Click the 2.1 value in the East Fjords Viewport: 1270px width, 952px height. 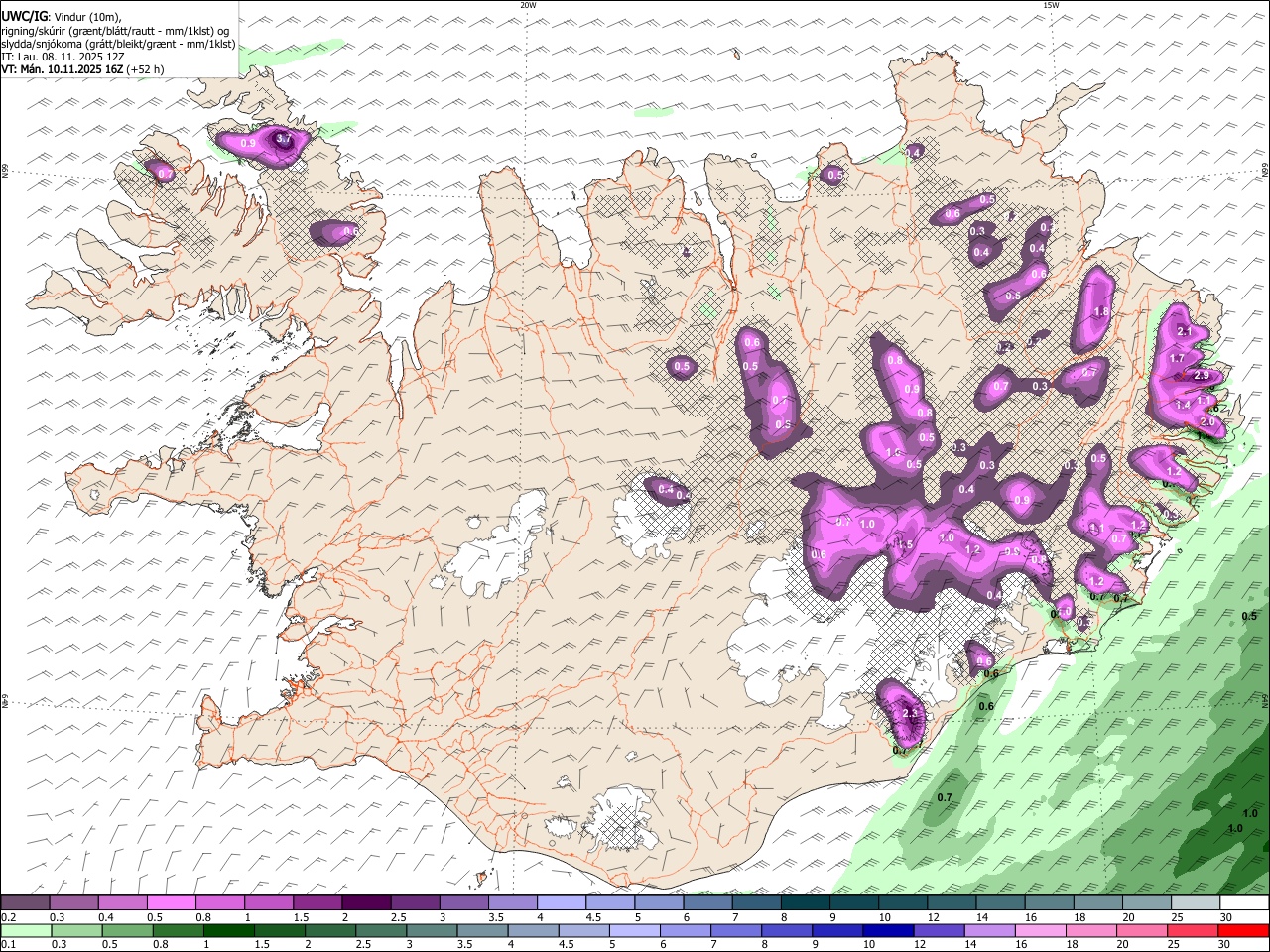[1183, 331]
